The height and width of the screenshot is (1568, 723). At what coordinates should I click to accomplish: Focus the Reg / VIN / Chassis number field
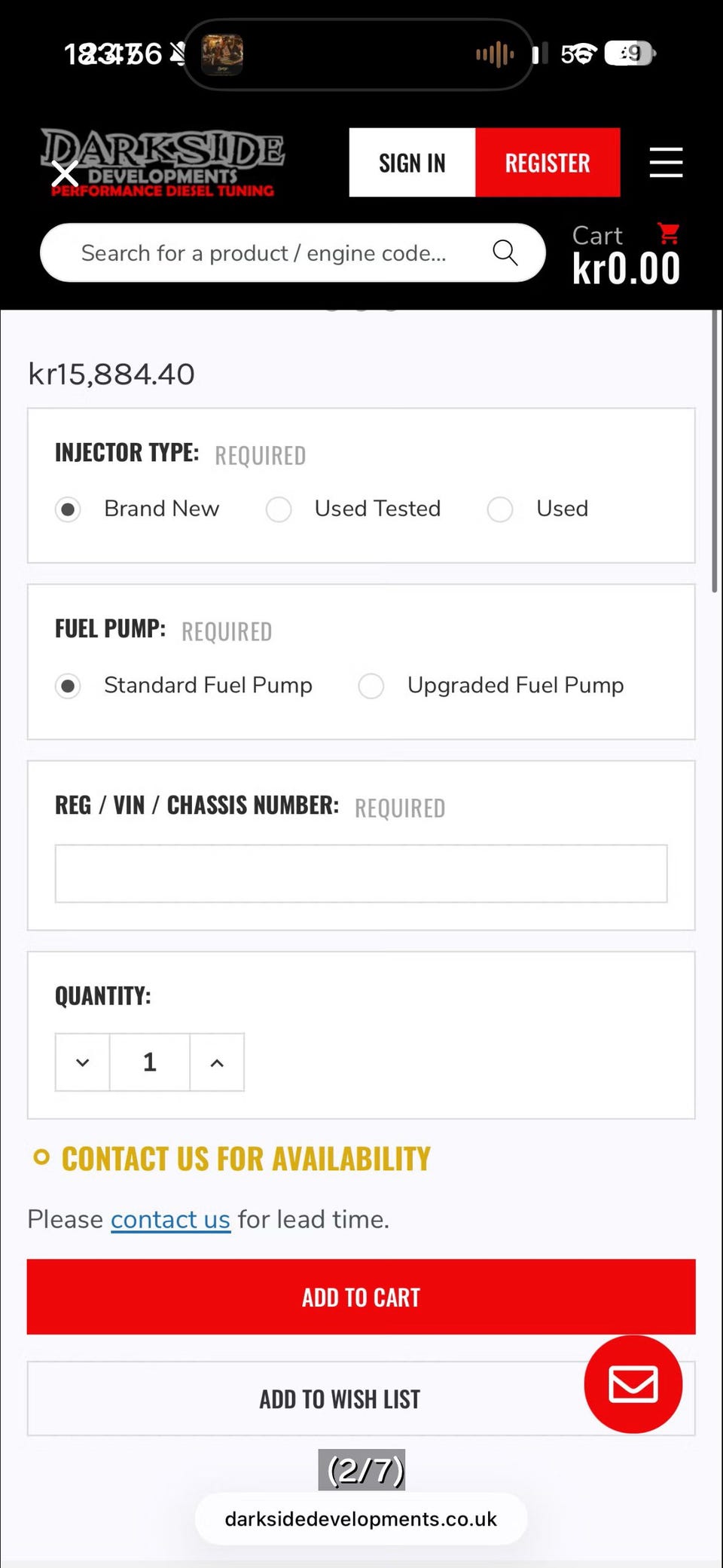tap(361, 873)
